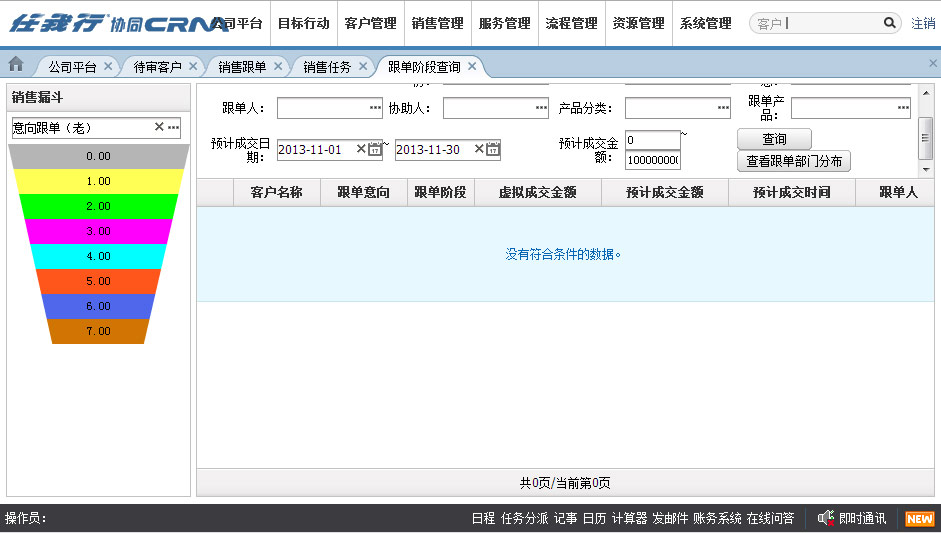This screenshot has width=941, height=533.
Task: Open the 产品分类 selector ellipsis
Action: click(x=723, y=108)
